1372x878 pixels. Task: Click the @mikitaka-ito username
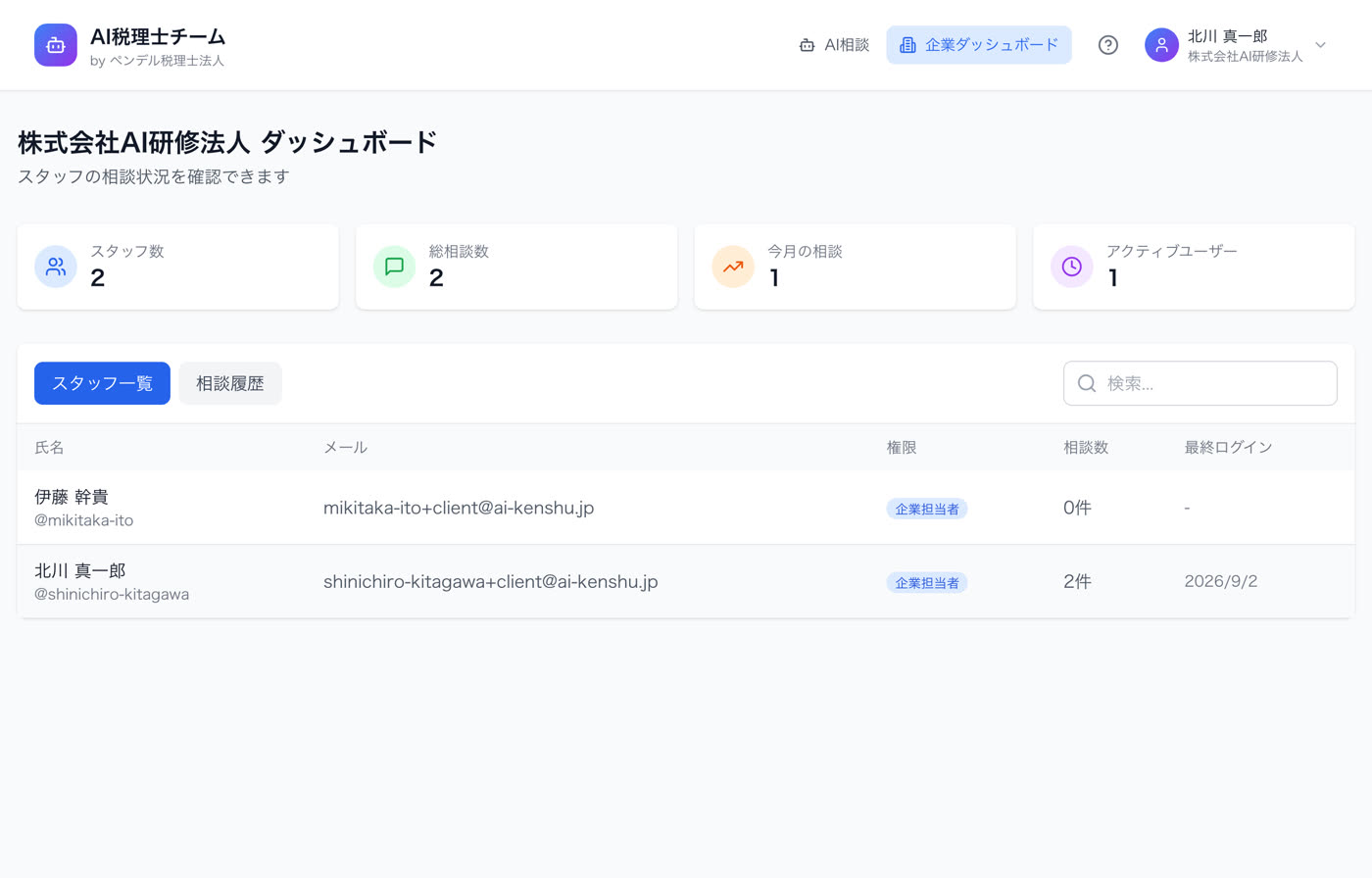pos(84,520)
